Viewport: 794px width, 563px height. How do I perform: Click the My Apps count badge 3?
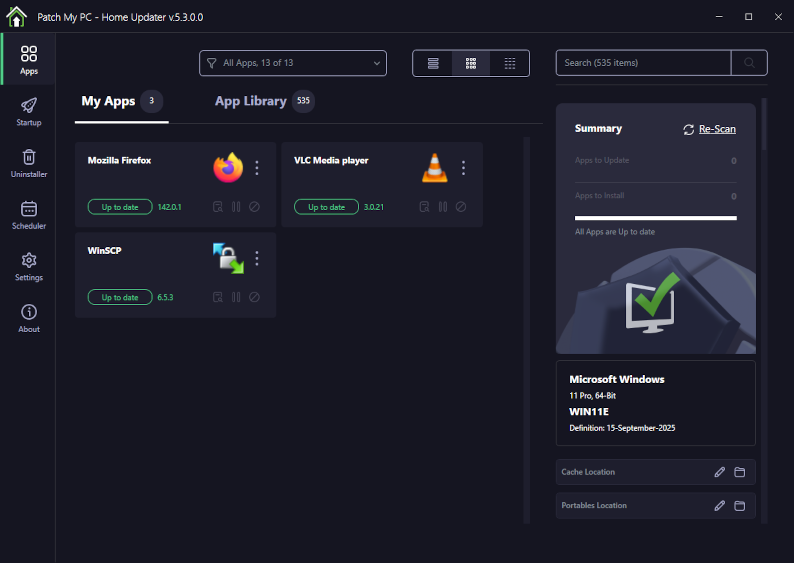151,101
